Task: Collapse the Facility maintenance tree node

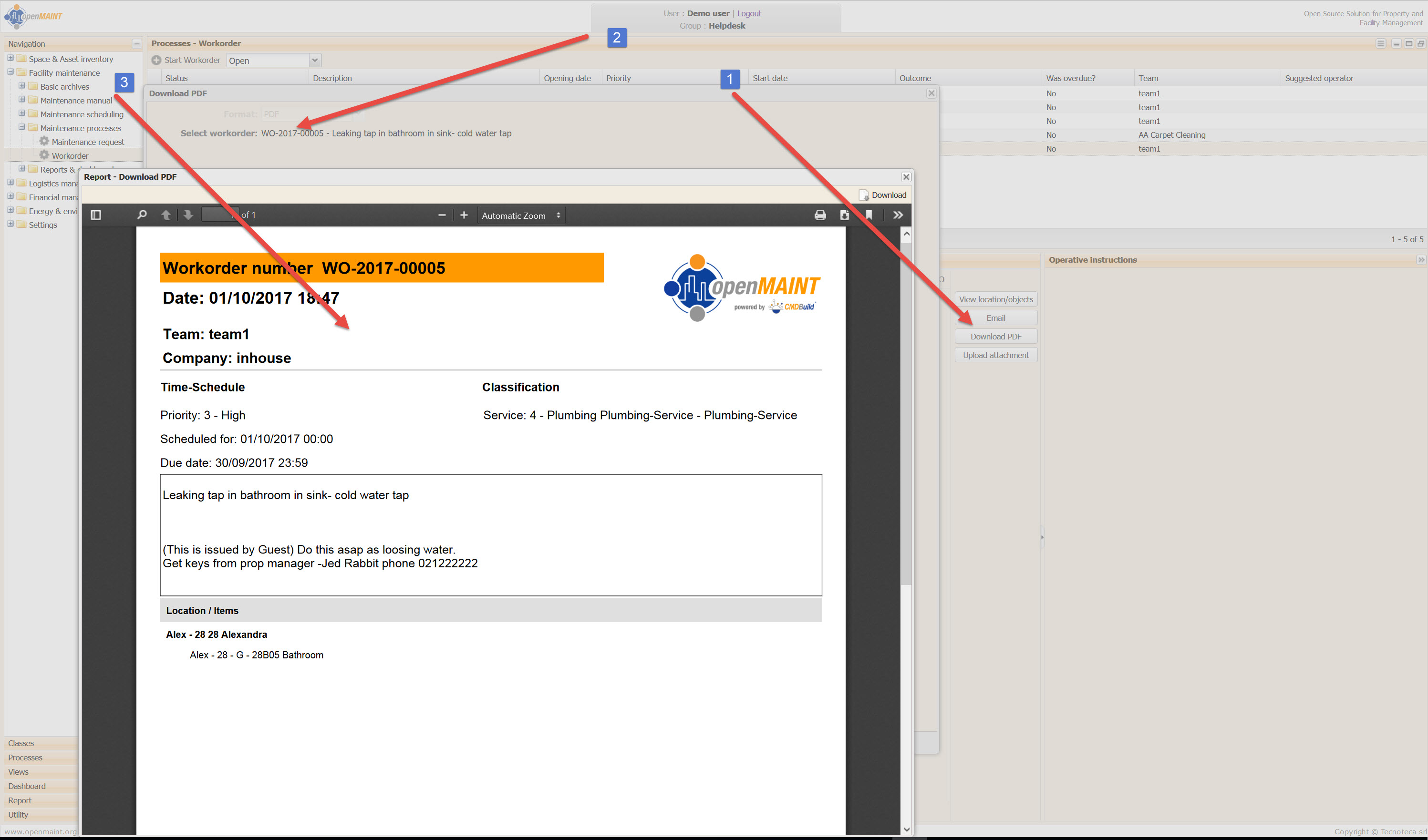Action: click(x=10, y=72)
